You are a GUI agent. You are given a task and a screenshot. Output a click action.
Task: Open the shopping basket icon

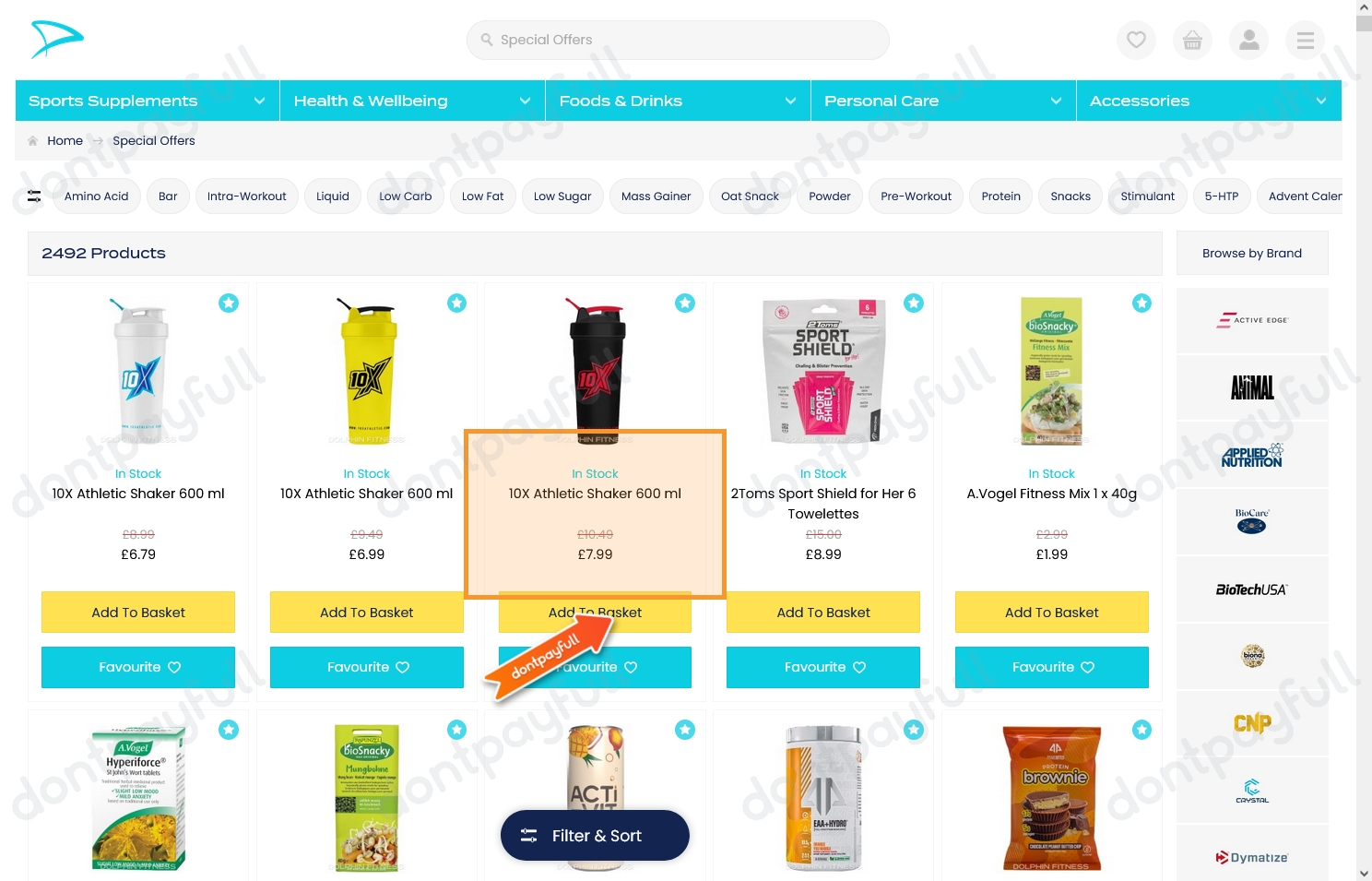coord(1192,40)
